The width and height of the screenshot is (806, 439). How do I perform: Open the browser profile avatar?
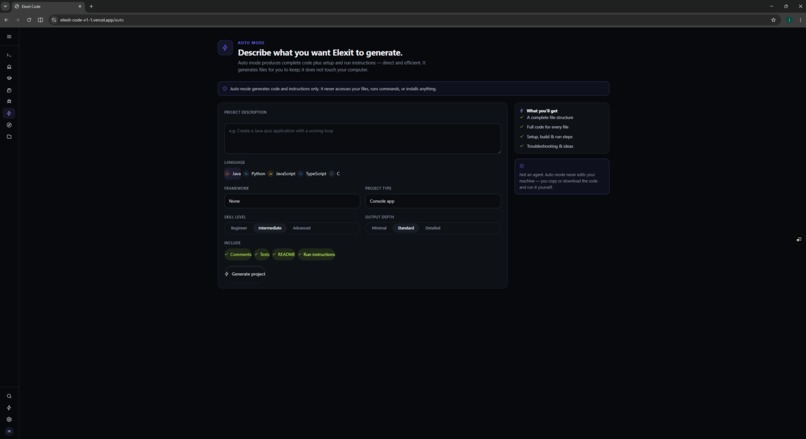[789, 20]
